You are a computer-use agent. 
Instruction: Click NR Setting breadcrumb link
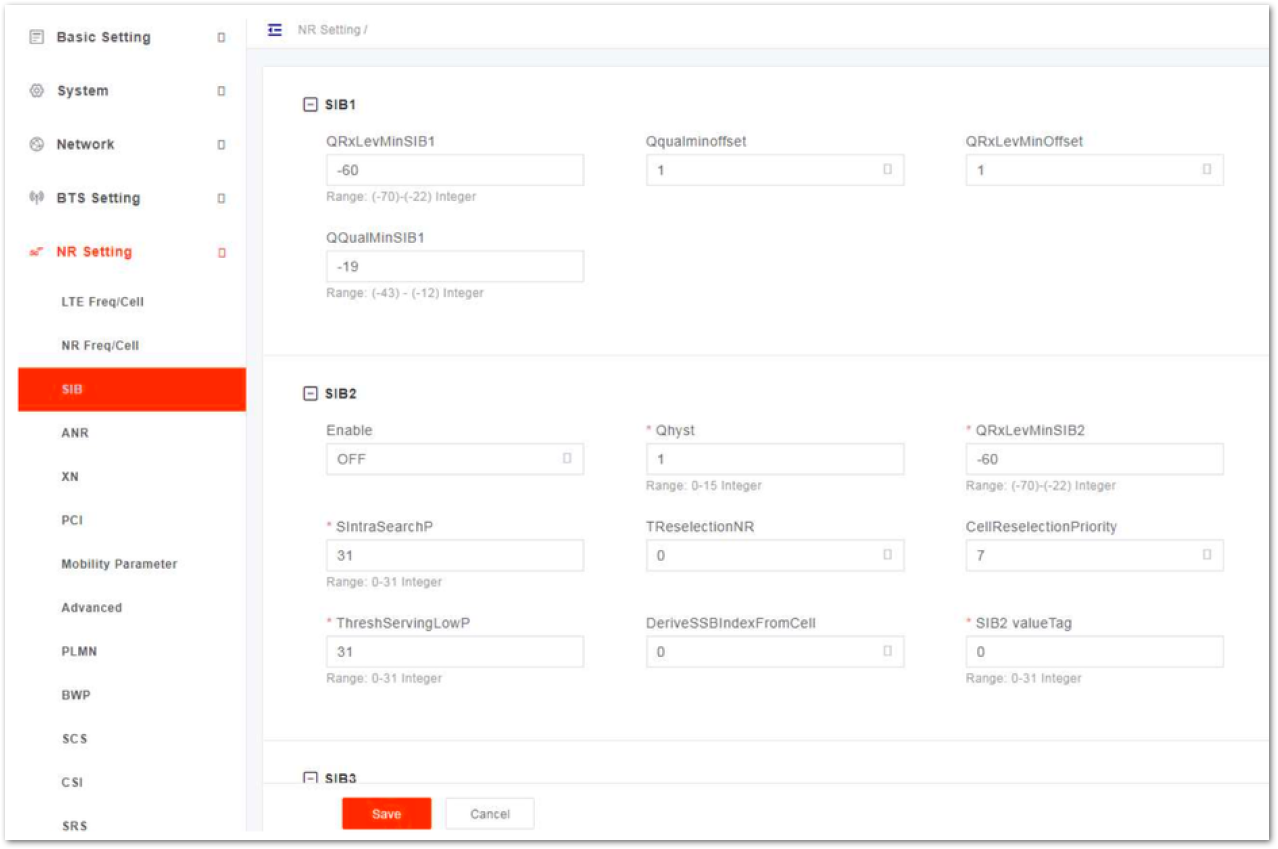[329, 30]
